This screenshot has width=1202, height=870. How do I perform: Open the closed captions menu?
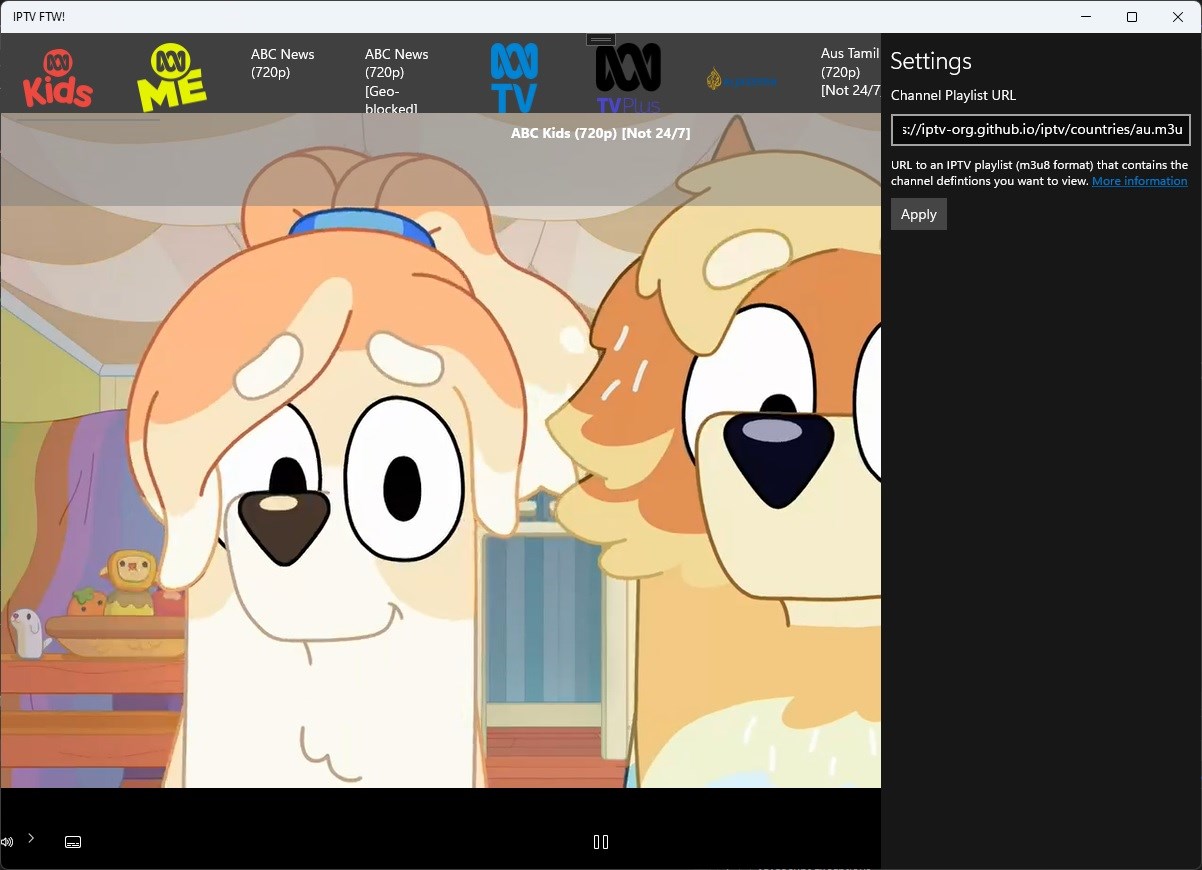pos(73,842)
